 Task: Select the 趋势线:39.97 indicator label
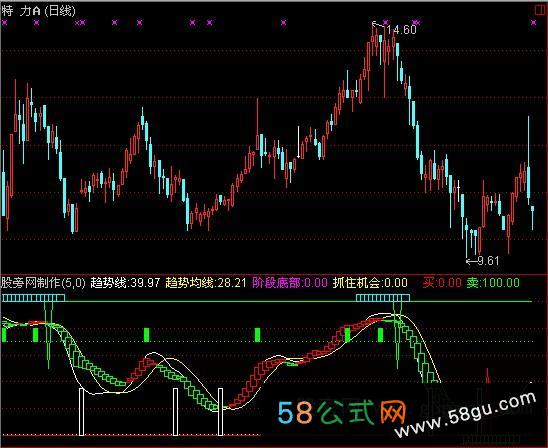coord(125,283)
